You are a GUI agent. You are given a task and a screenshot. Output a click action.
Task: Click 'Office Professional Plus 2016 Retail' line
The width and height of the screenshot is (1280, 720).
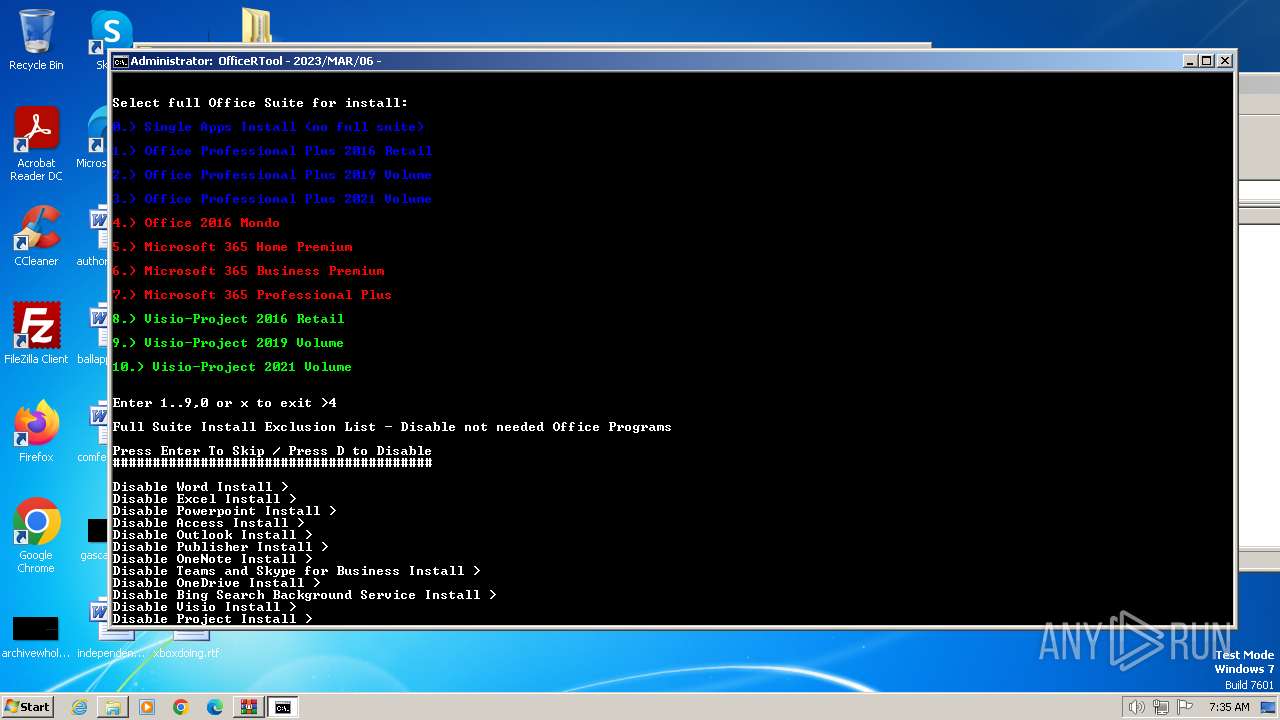point(272,151)
